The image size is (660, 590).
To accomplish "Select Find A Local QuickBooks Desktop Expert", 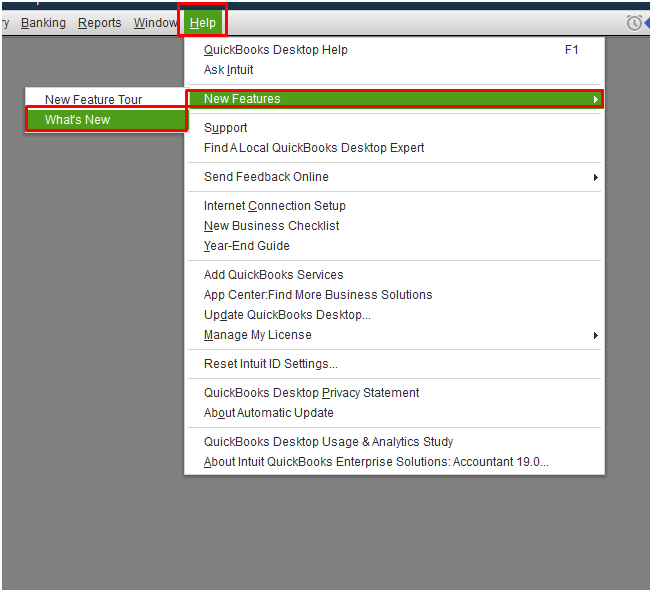I will 395,148.
